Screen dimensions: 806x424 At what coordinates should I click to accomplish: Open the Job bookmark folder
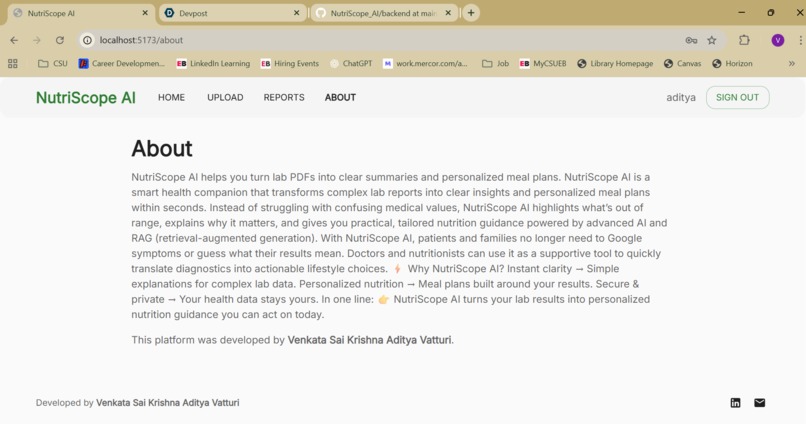496,64
